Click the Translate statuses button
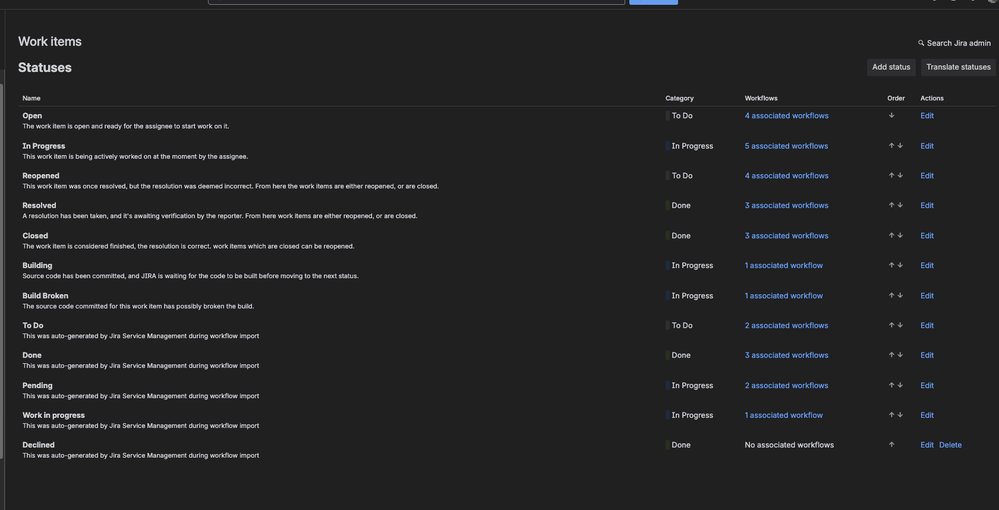The width and height of the screenshot is (999, 510). (x=958, y=67)
